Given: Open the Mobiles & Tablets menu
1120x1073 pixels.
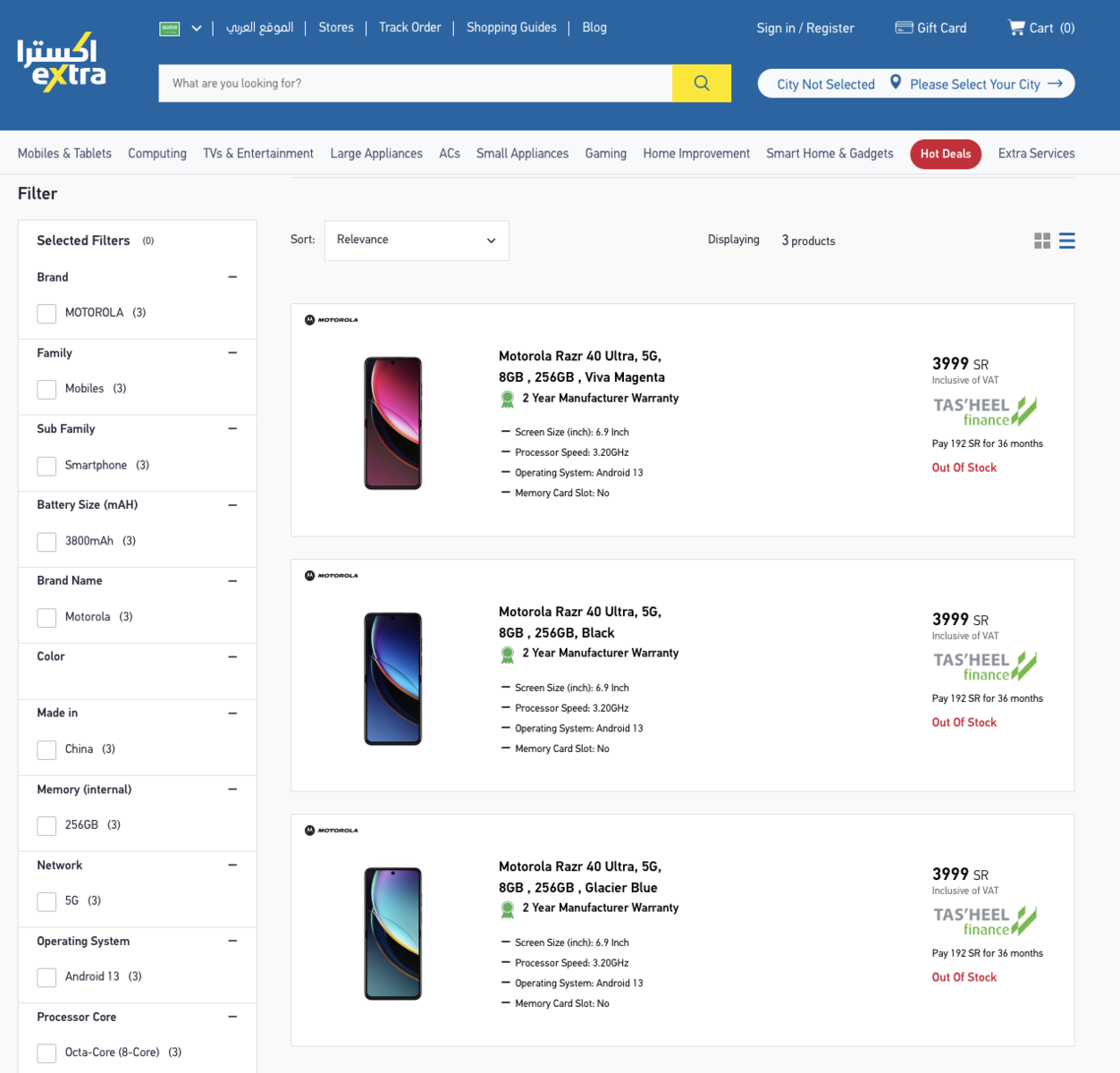Looking at the screenshot, I should 64,154.
